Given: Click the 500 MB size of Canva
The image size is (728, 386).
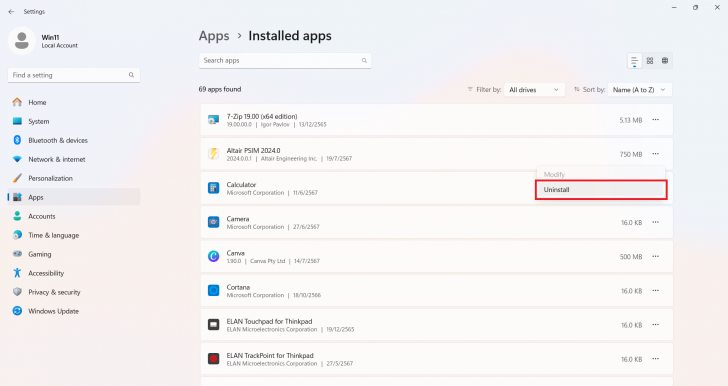Looking at the screenshot, I should coord(631,257).
